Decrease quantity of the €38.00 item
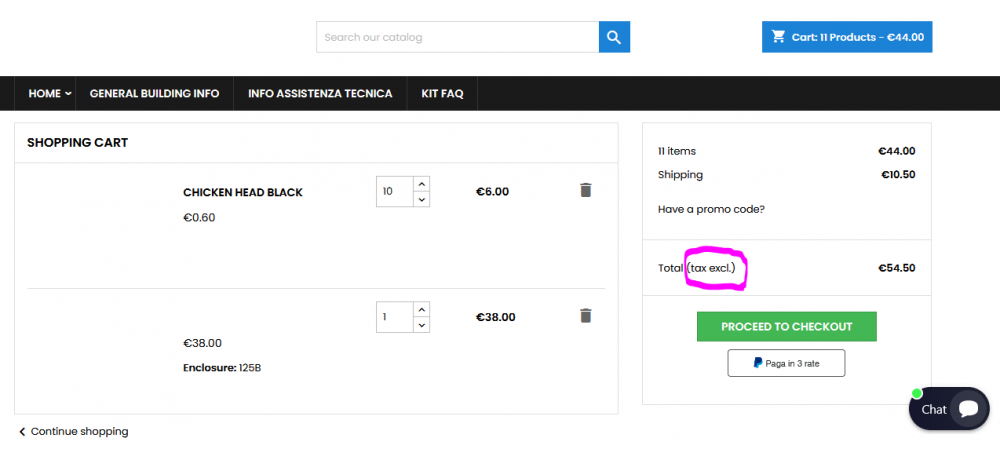The width and height of the screenshot is (1000, 449). tap(421, 325)
